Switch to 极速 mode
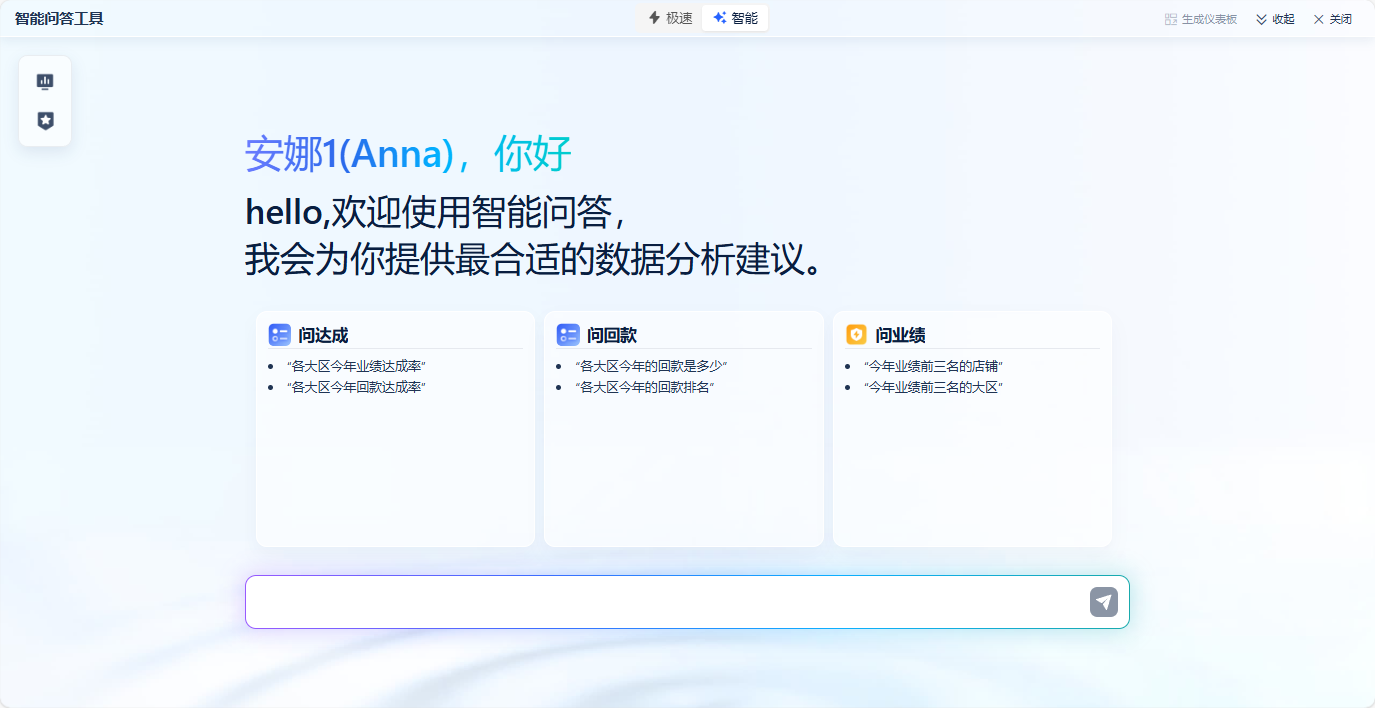1375x708 pixels. 670,18
